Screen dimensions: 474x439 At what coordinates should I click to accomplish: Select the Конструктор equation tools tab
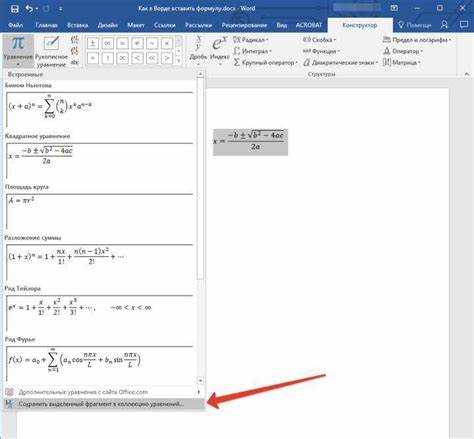[x=360, y=25]
